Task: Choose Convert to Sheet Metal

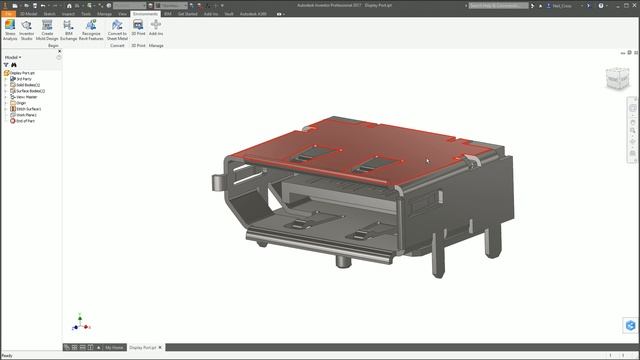Action: 117,30
